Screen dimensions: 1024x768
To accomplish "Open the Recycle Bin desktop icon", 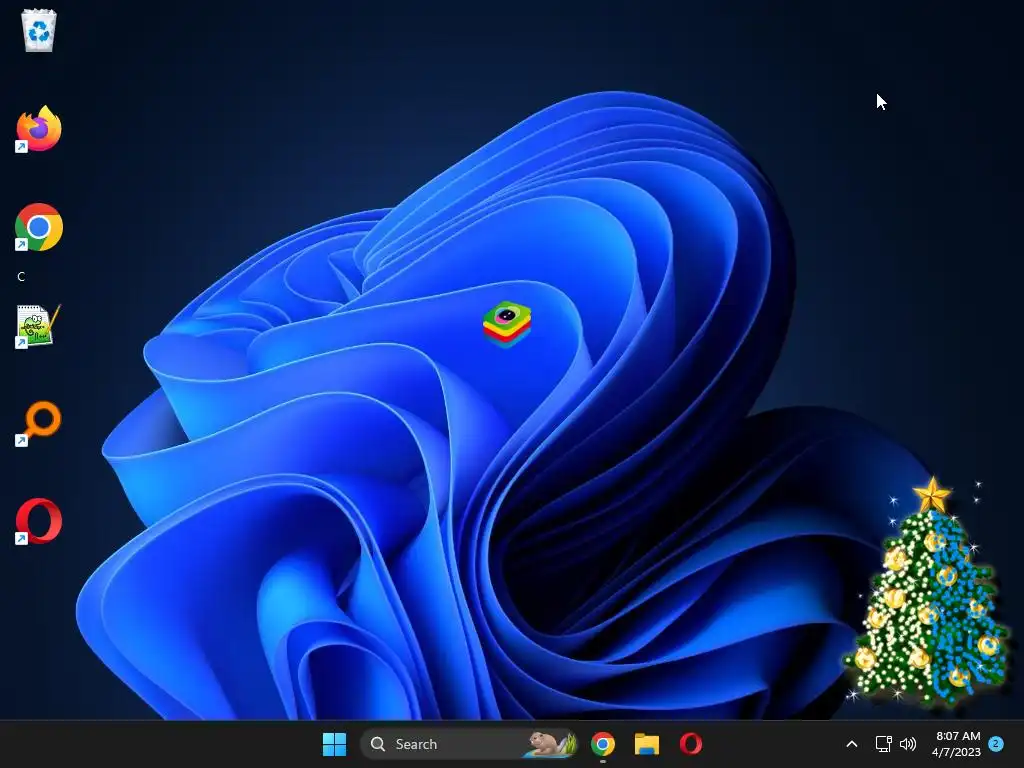I will 39,30.
